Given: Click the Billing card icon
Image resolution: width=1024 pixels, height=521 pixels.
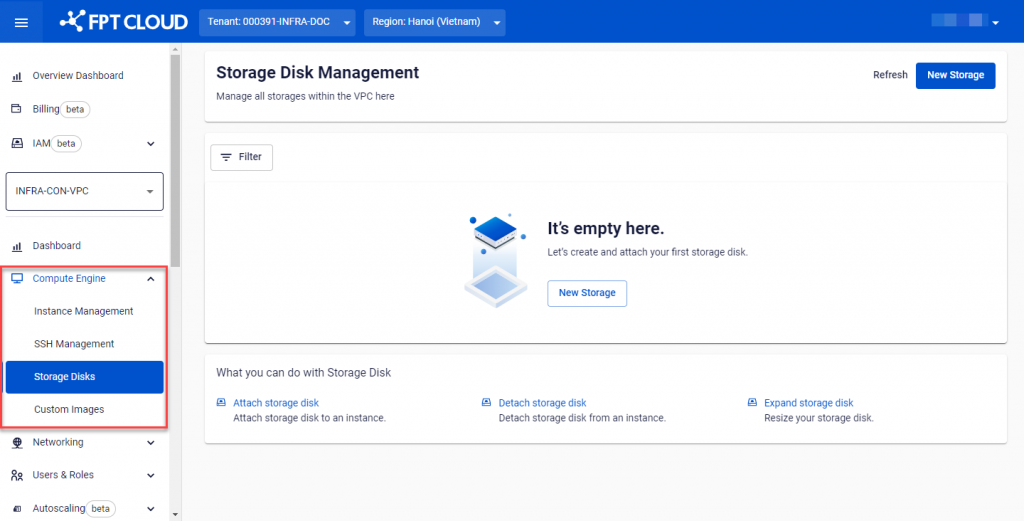Looking at the screenshot, I should 17,109.
